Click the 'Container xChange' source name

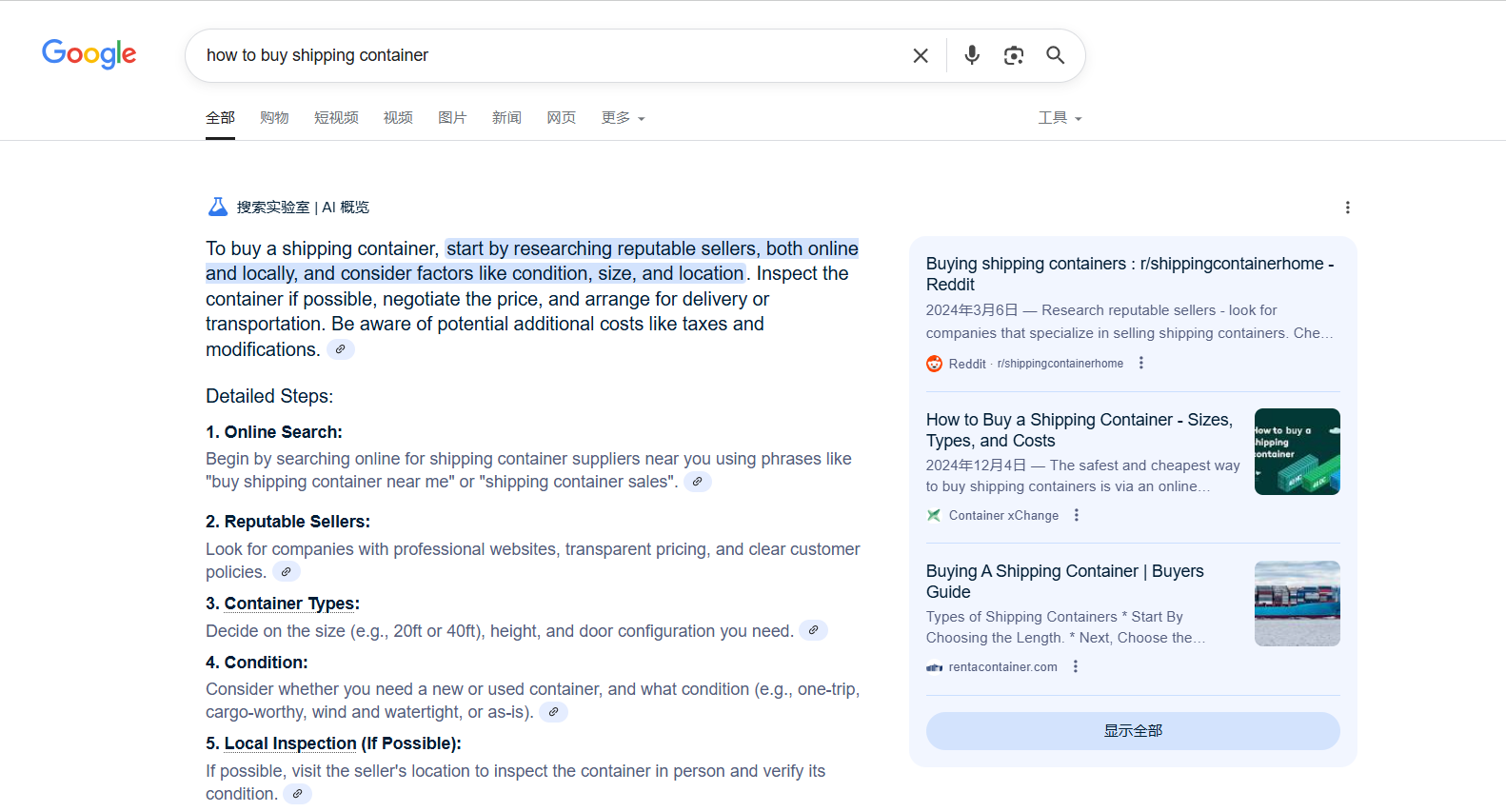(x=1003, y=515)
